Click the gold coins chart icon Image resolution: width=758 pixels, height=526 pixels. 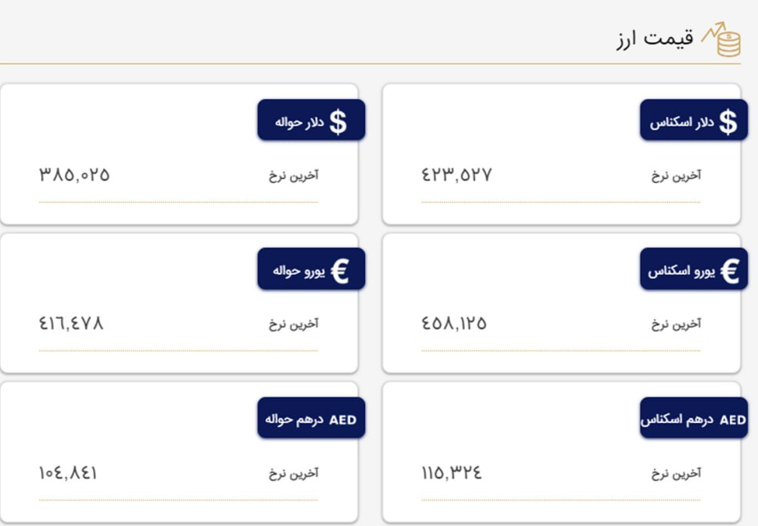pos(721,39)
